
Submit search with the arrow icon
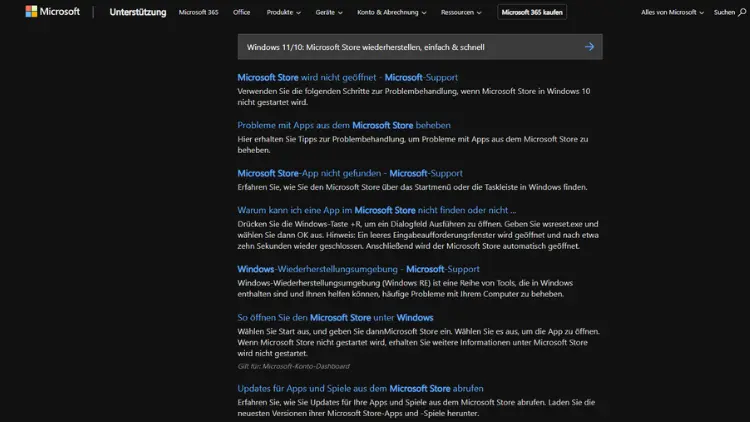tap(589, 47)
